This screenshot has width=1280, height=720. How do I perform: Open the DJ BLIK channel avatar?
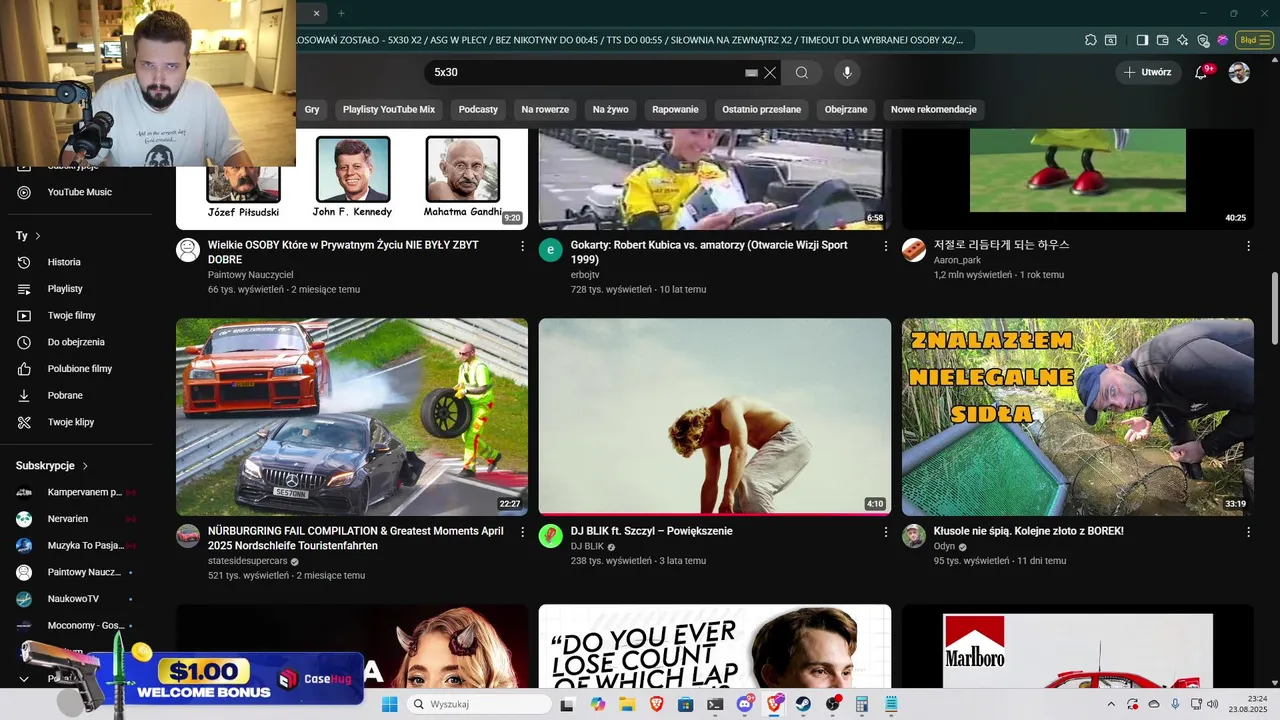(551, 536)
